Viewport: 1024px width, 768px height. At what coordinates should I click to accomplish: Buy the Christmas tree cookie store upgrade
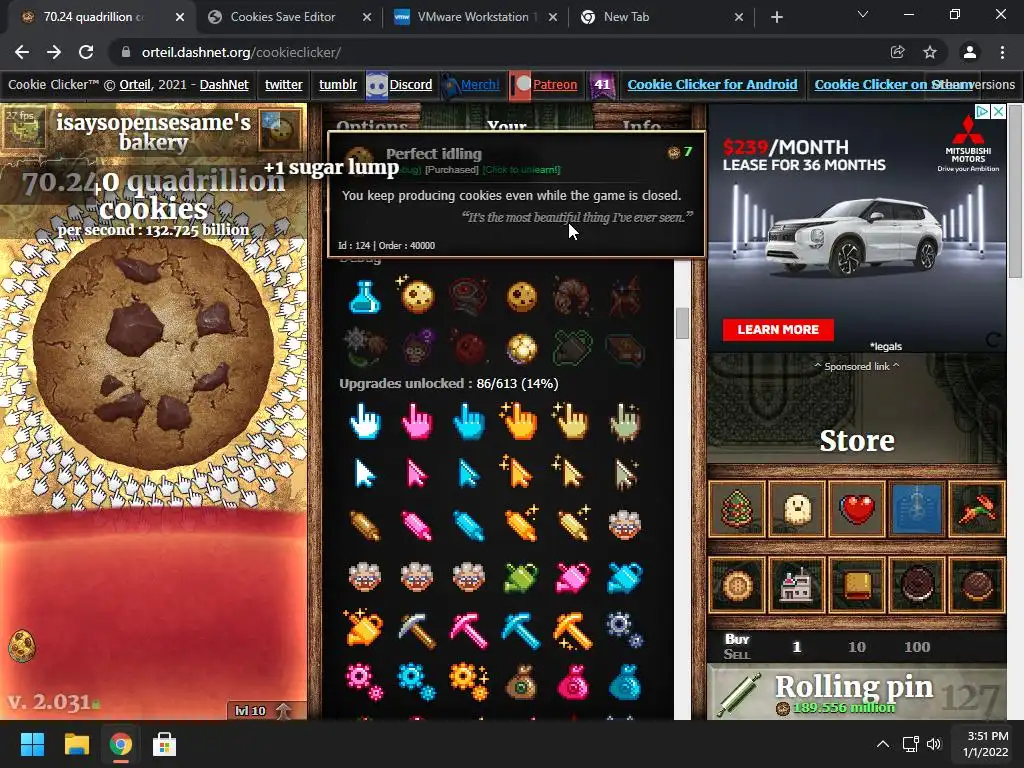[737, 509]
